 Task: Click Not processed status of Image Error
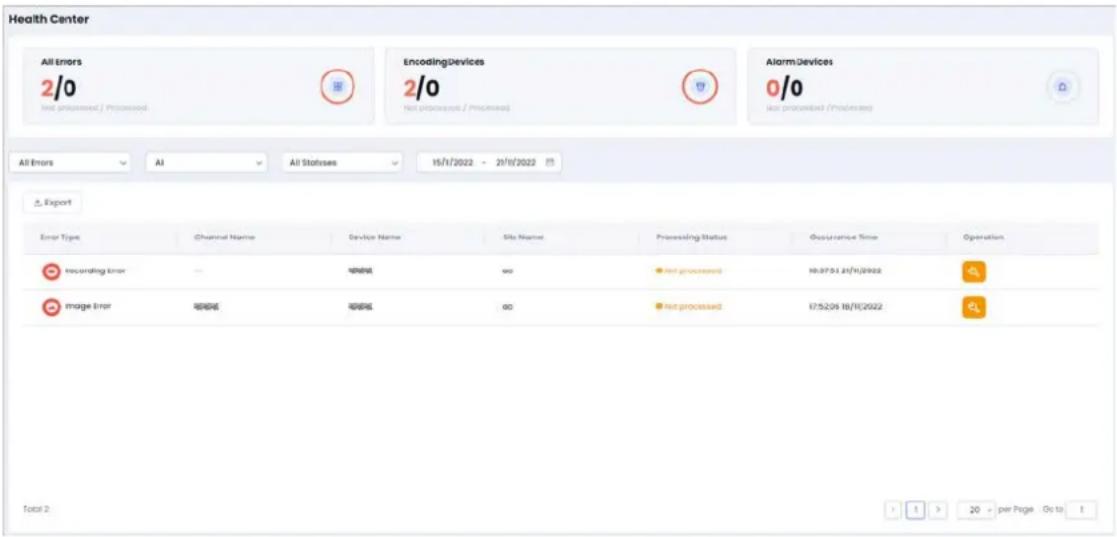[689, 307]
